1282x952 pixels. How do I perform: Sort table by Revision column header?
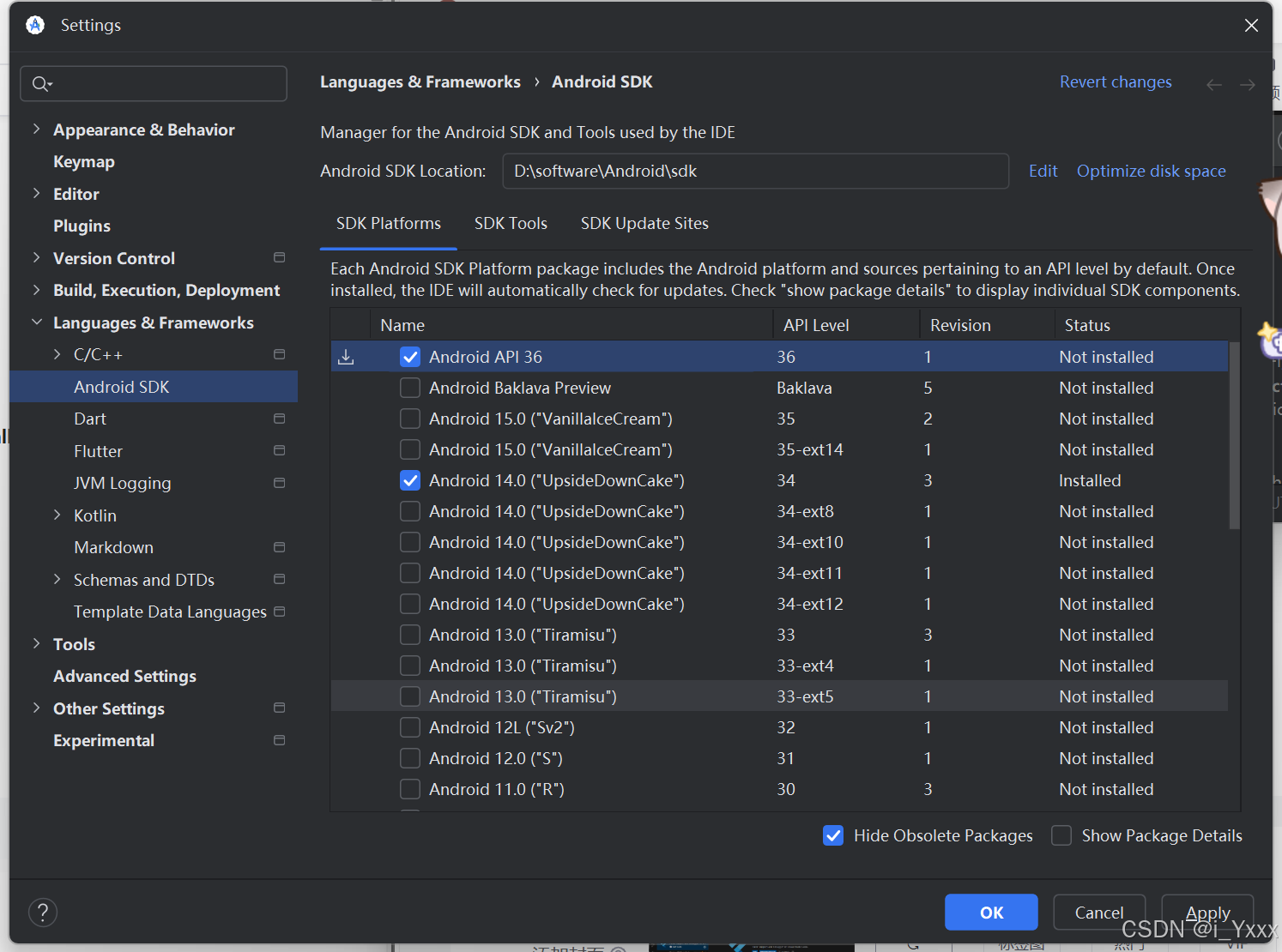click(x=987, y=325)
